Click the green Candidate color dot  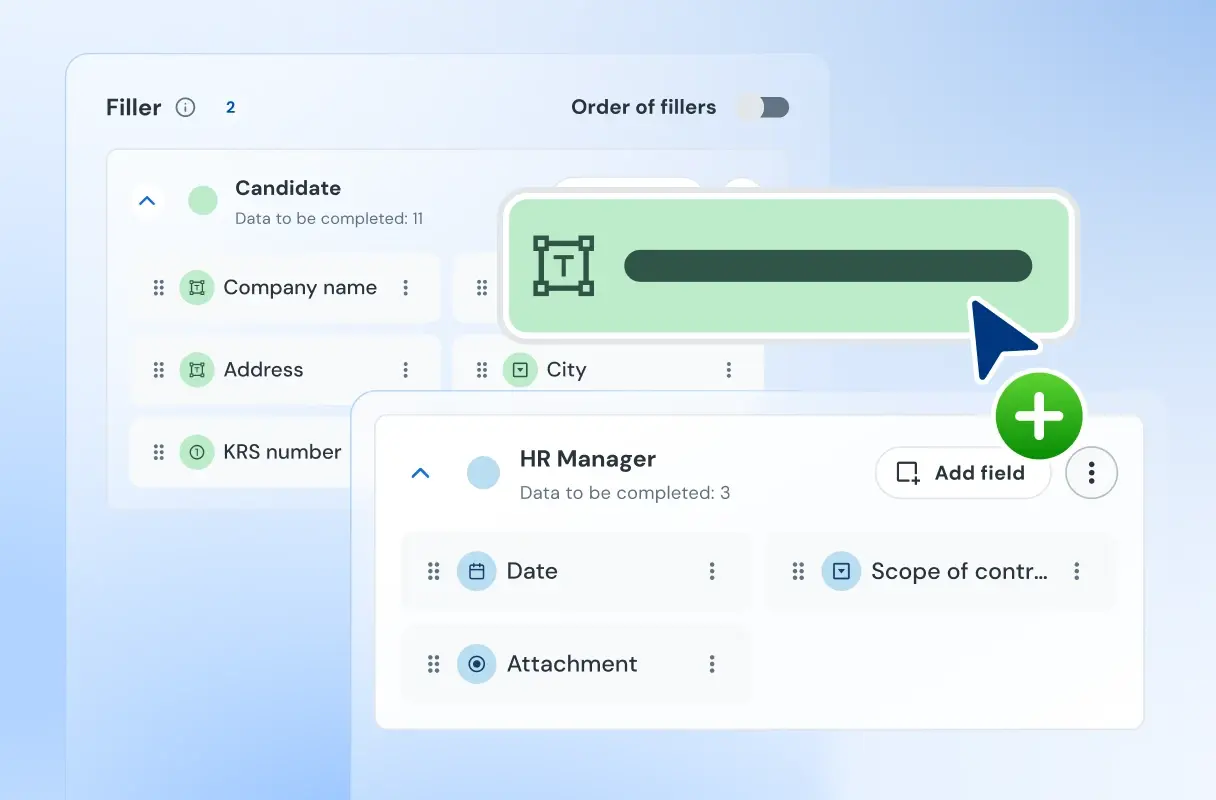[203, 201]
